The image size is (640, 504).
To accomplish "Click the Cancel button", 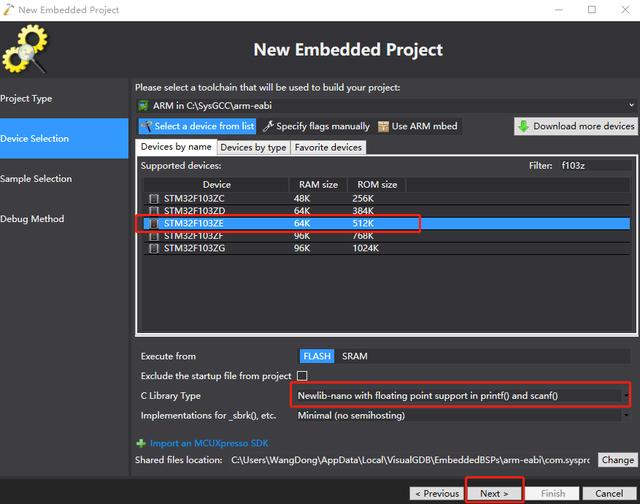I will 609,493.
